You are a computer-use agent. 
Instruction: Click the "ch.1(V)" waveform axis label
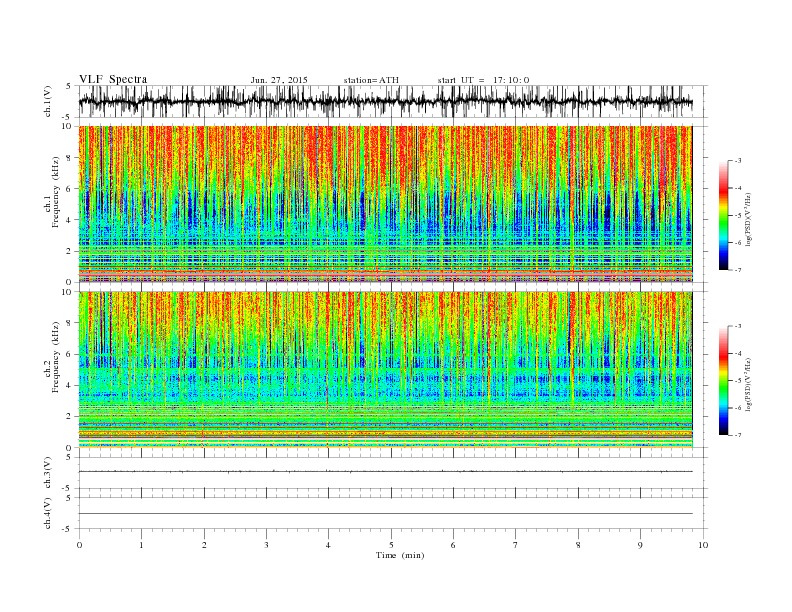pos(48,101)
